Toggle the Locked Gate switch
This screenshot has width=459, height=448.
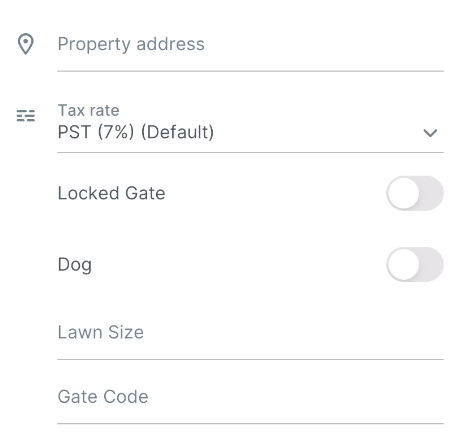(x=415, y=193)
